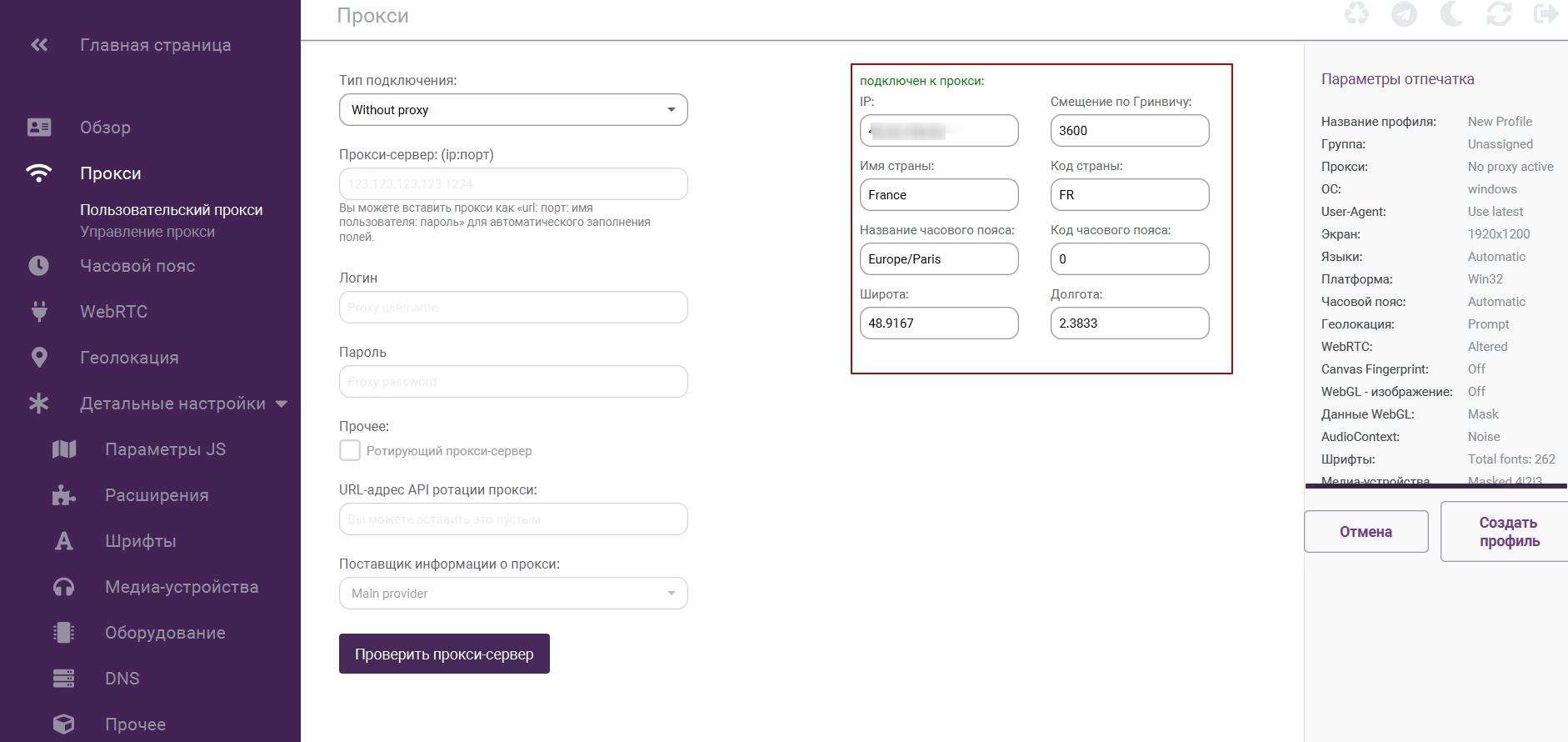This screenshot has width=1568, height=742.
Task: Click the DNS server icon
Action: [x=64, y=679]
